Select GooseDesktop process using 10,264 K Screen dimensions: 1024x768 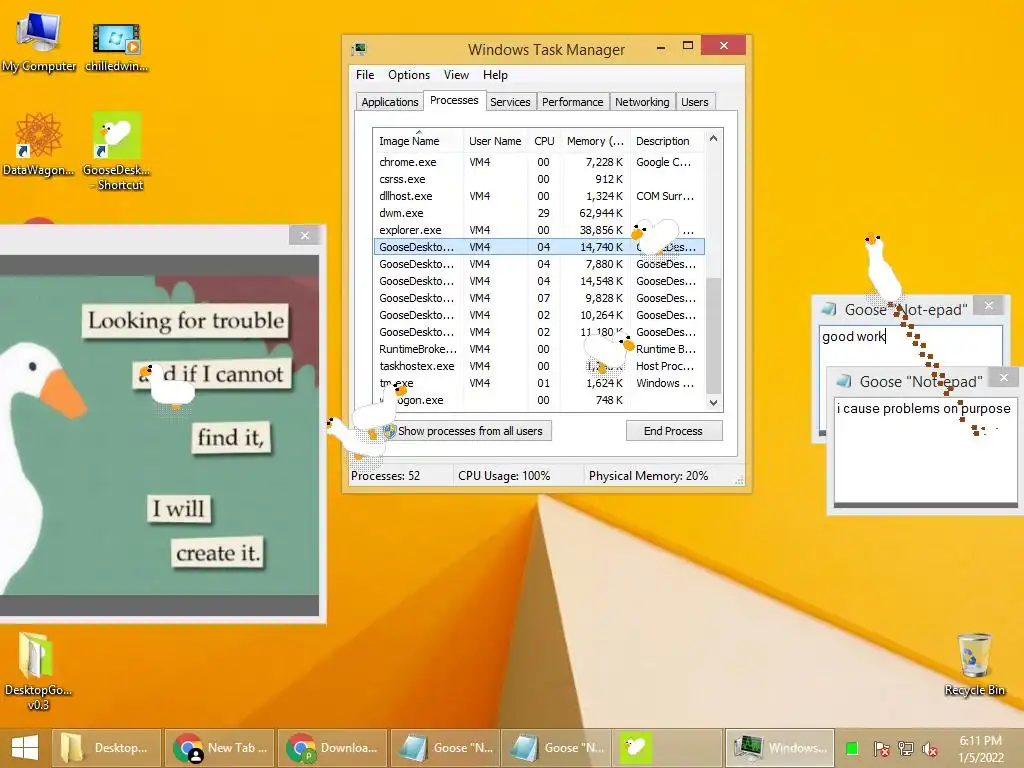(x=539, y=315)
